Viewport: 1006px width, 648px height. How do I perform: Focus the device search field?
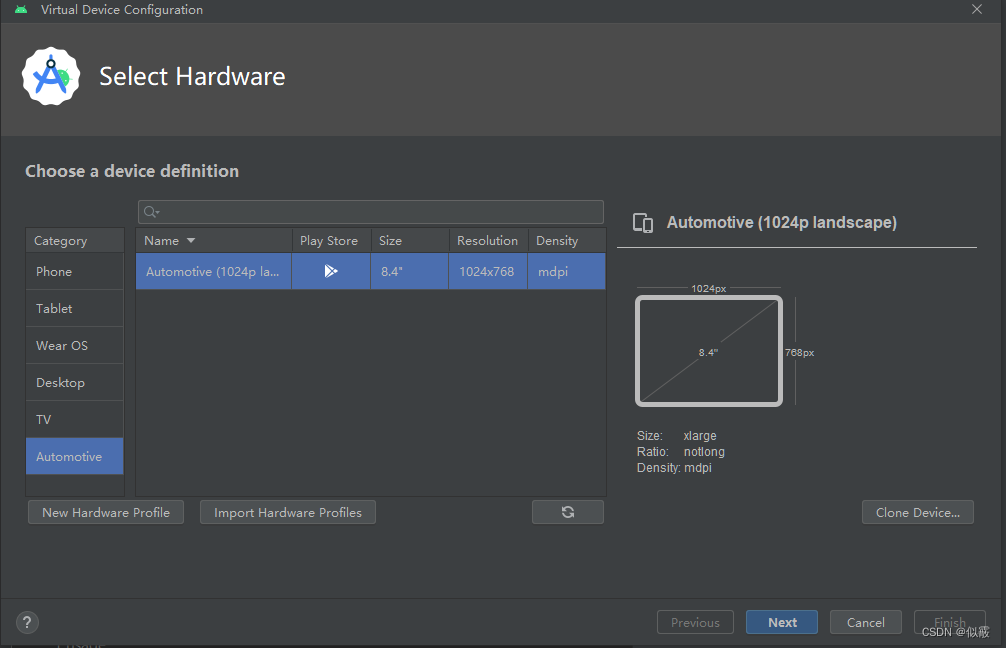[371, 212]
